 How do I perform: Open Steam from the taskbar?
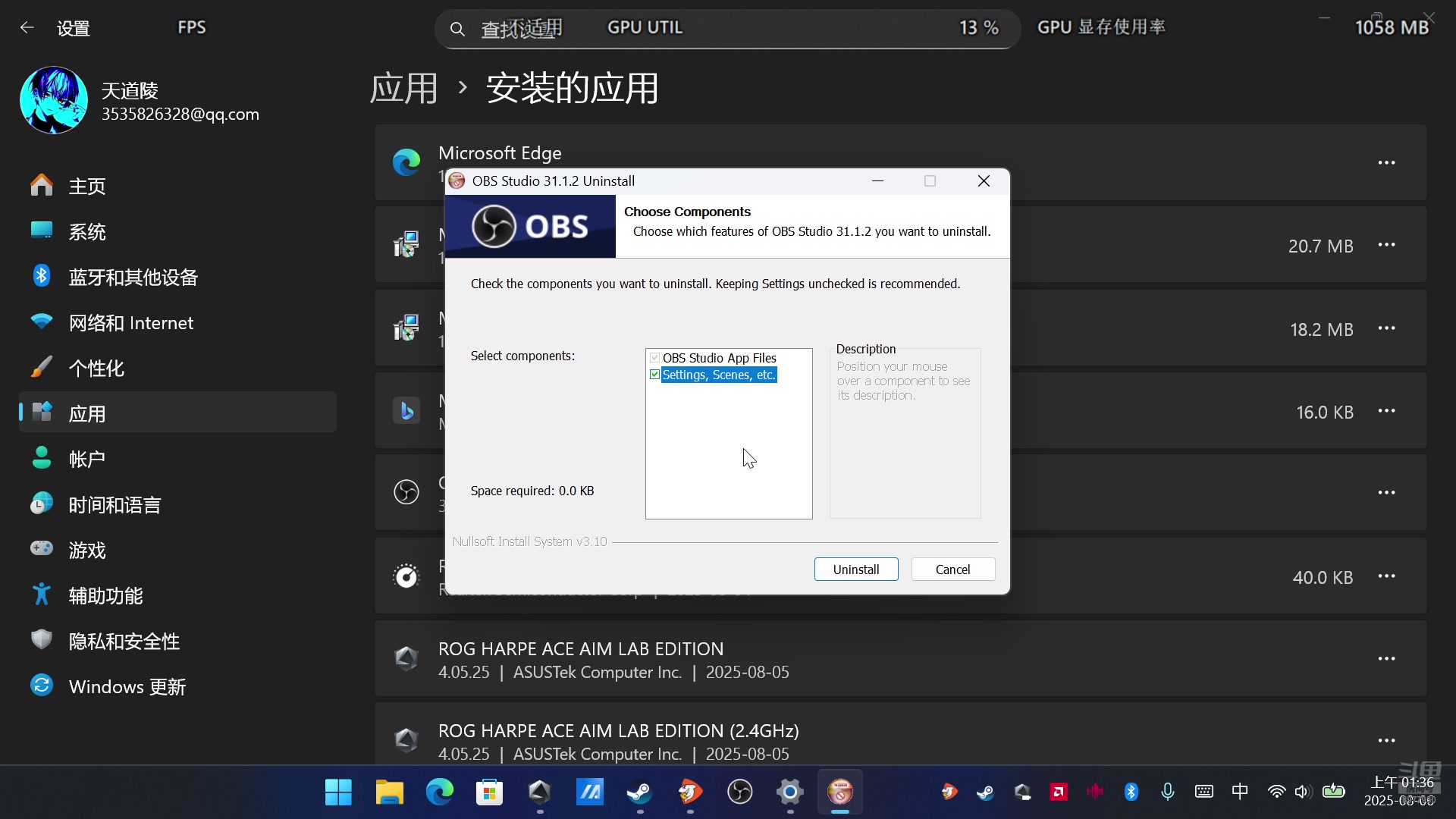tap(639, 792)
